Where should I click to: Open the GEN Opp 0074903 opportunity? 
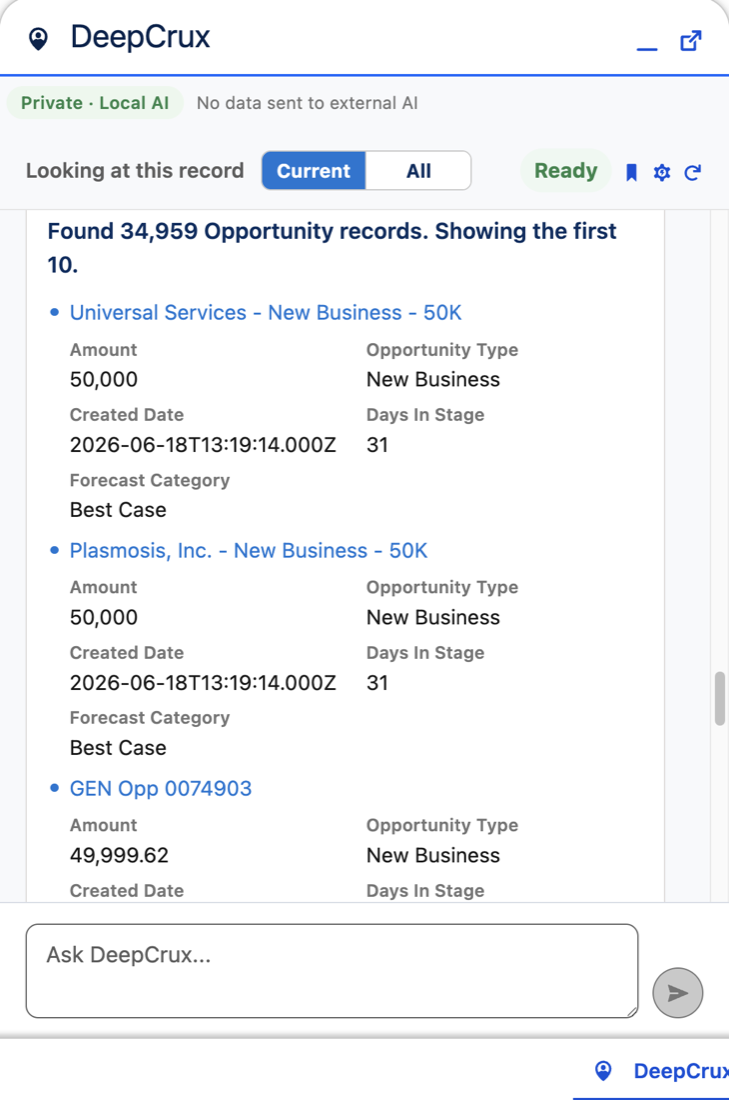(161, 789)
